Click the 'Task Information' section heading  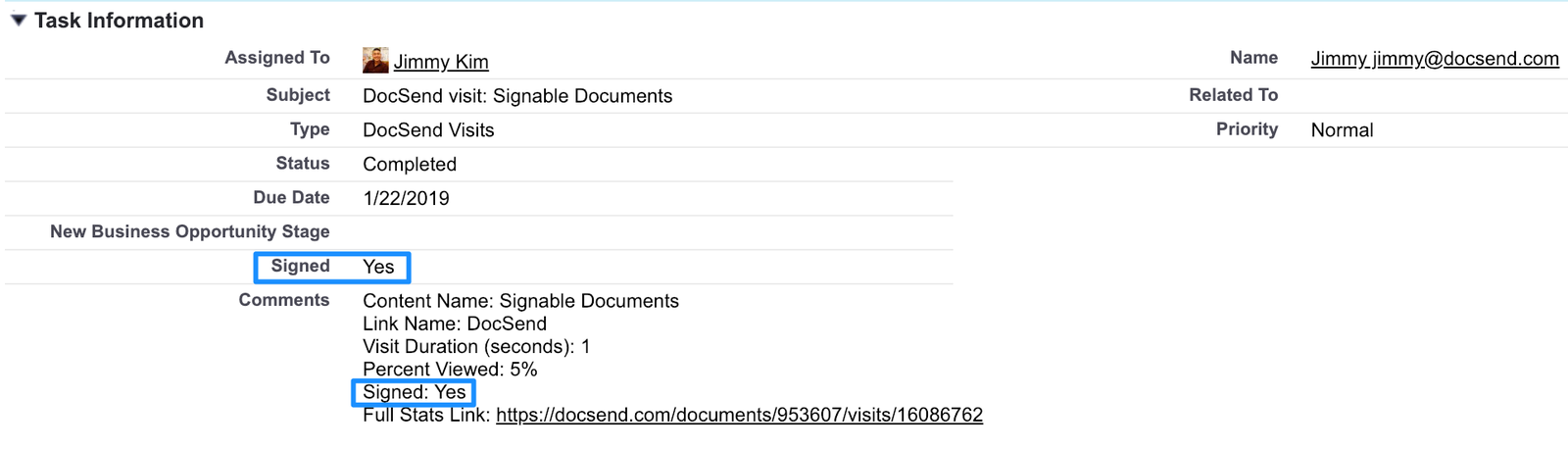(x=119, y=21)
